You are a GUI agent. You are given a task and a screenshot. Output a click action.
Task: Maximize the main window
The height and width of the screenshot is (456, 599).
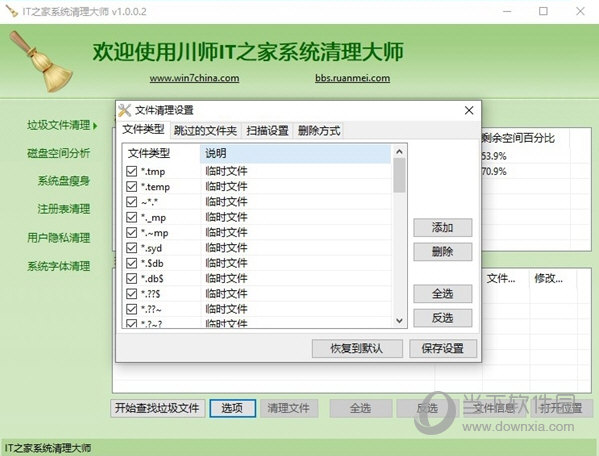(543, 11)
